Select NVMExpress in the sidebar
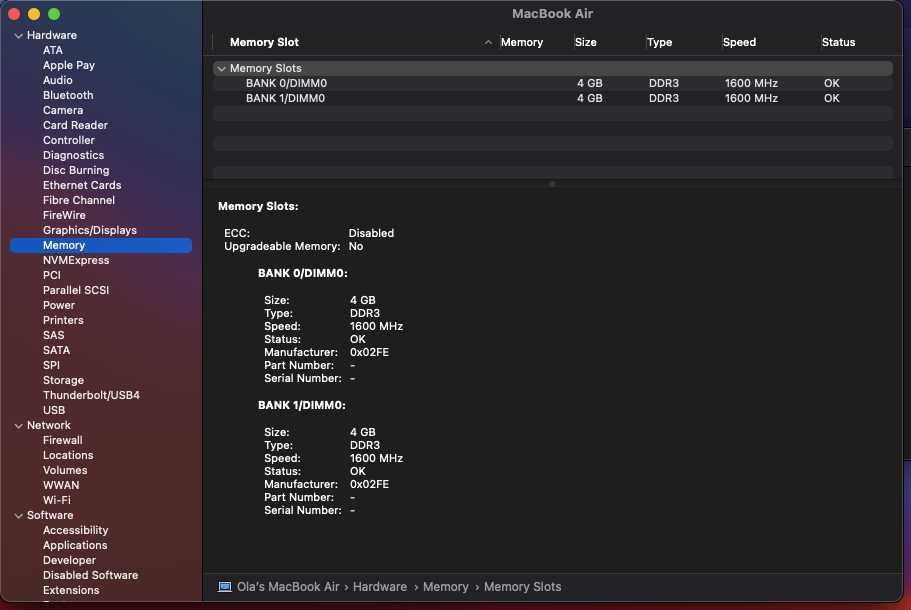Viewport: 911px width, 610px height. click(76, 260)
